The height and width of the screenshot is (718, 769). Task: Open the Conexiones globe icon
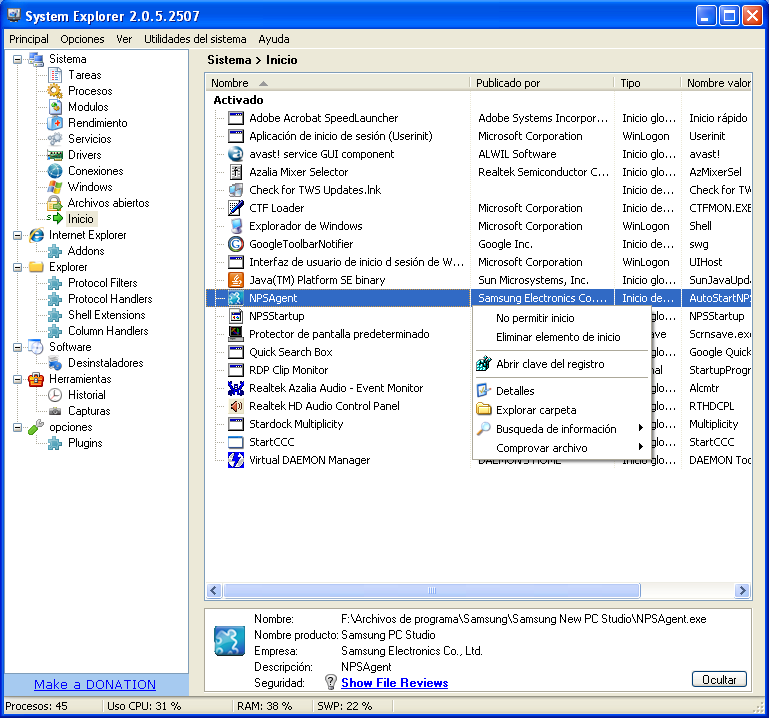(x=55, y=171)
